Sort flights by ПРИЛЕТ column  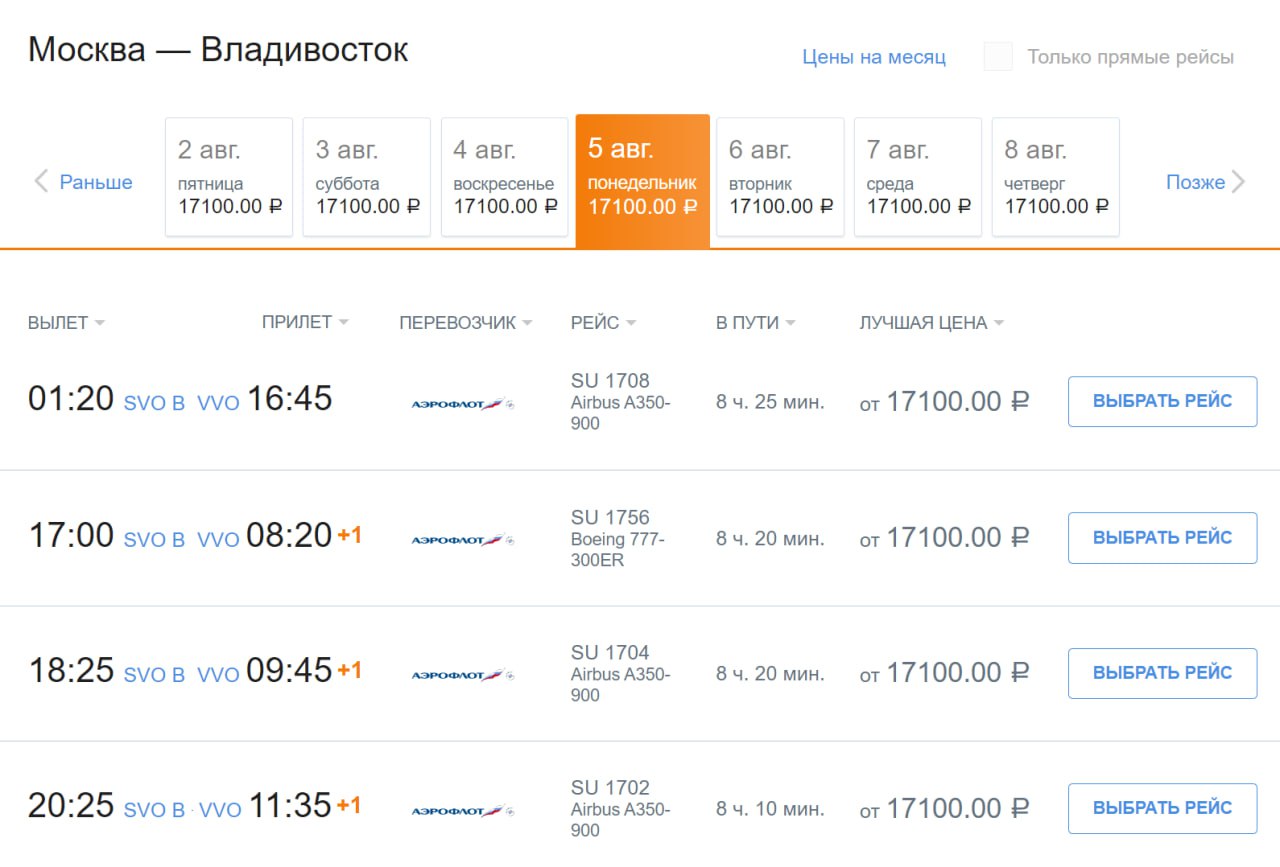coord(305,323)
